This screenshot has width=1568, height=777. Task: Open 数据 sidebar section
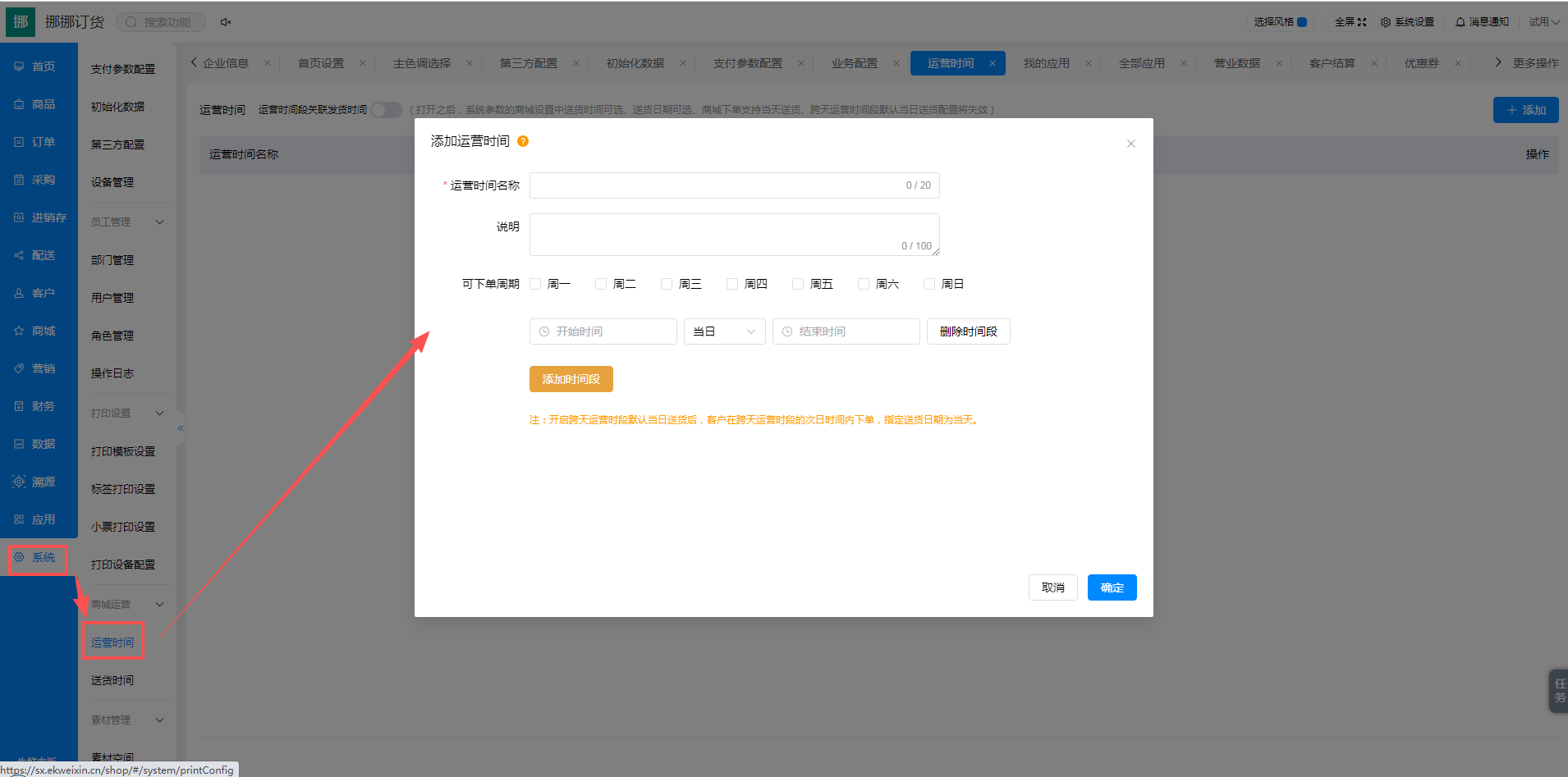pos(34,444)
